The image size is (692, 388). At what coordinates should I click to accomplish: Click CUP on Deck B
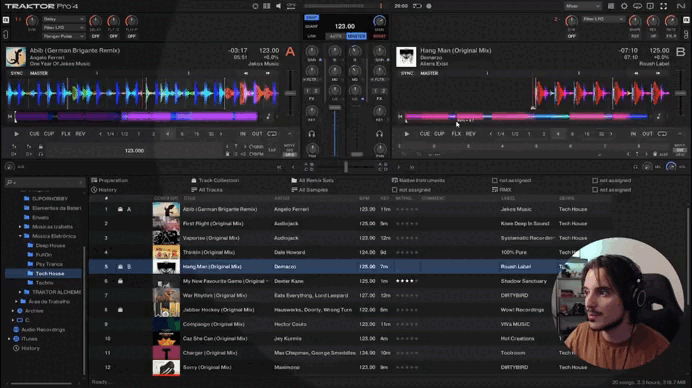pyautogui.click(x=439, y=134)
